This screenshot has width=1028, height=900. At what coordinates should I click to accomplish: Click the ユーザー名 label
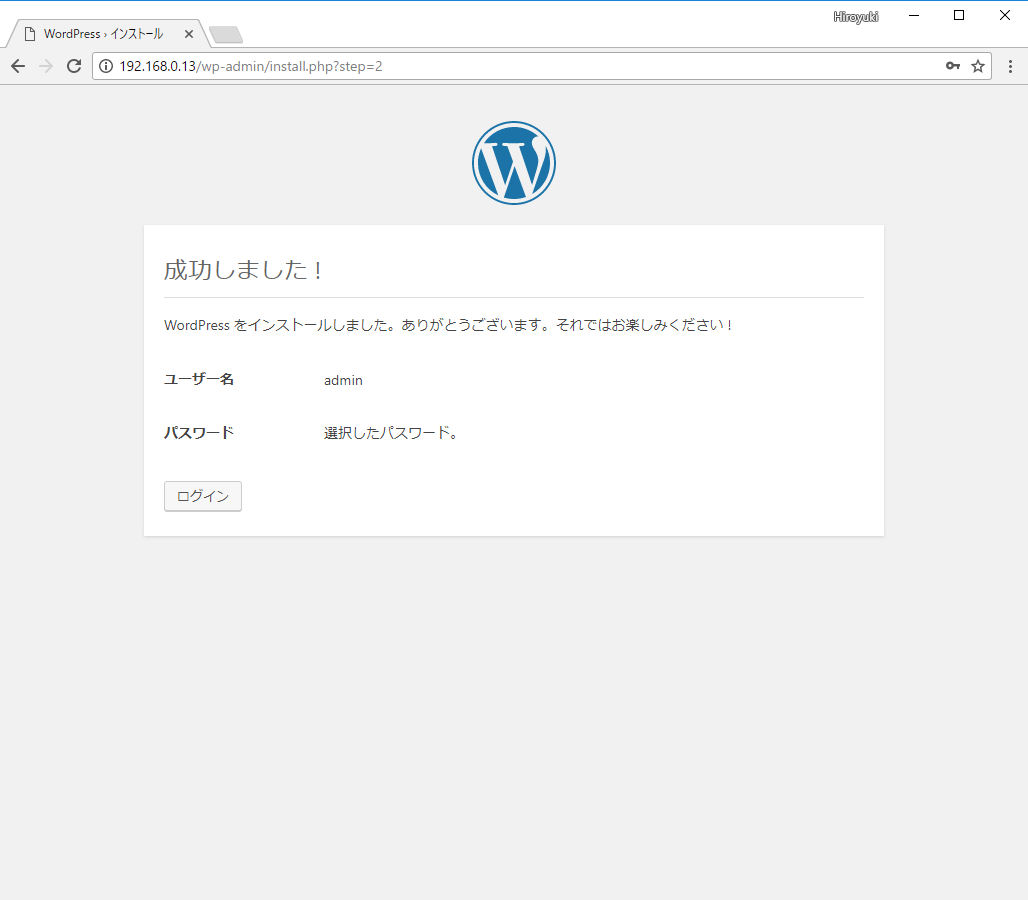point(199,379)
